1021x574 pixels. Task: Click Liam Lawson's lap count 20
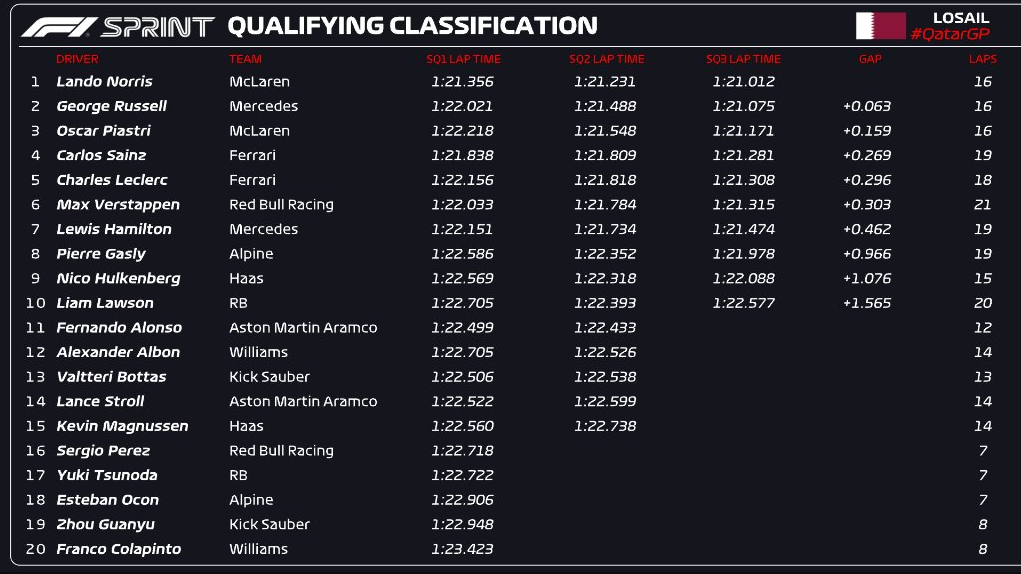983,303
